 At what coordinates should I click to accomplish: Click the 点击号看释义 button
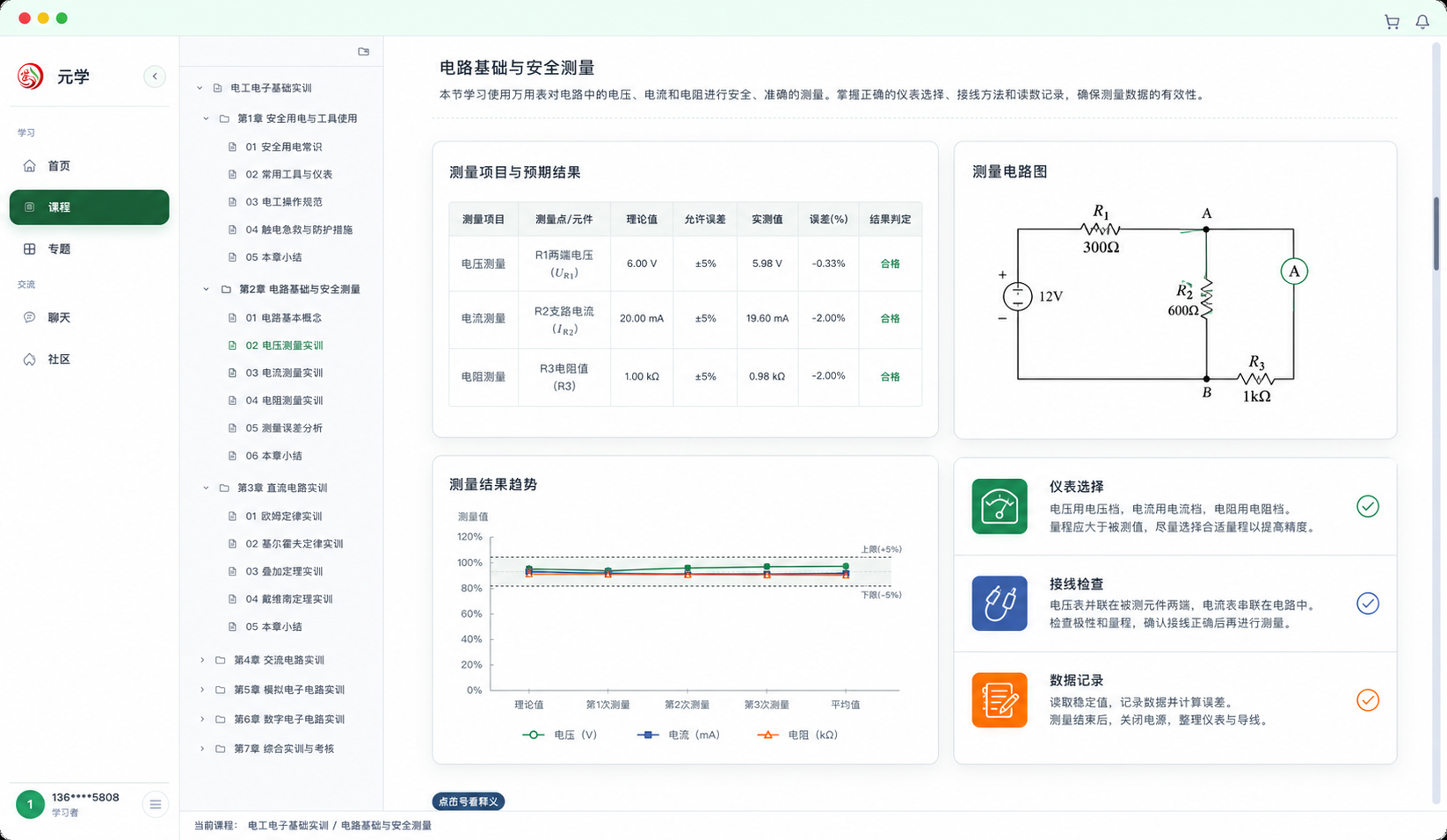pos(469,801)
